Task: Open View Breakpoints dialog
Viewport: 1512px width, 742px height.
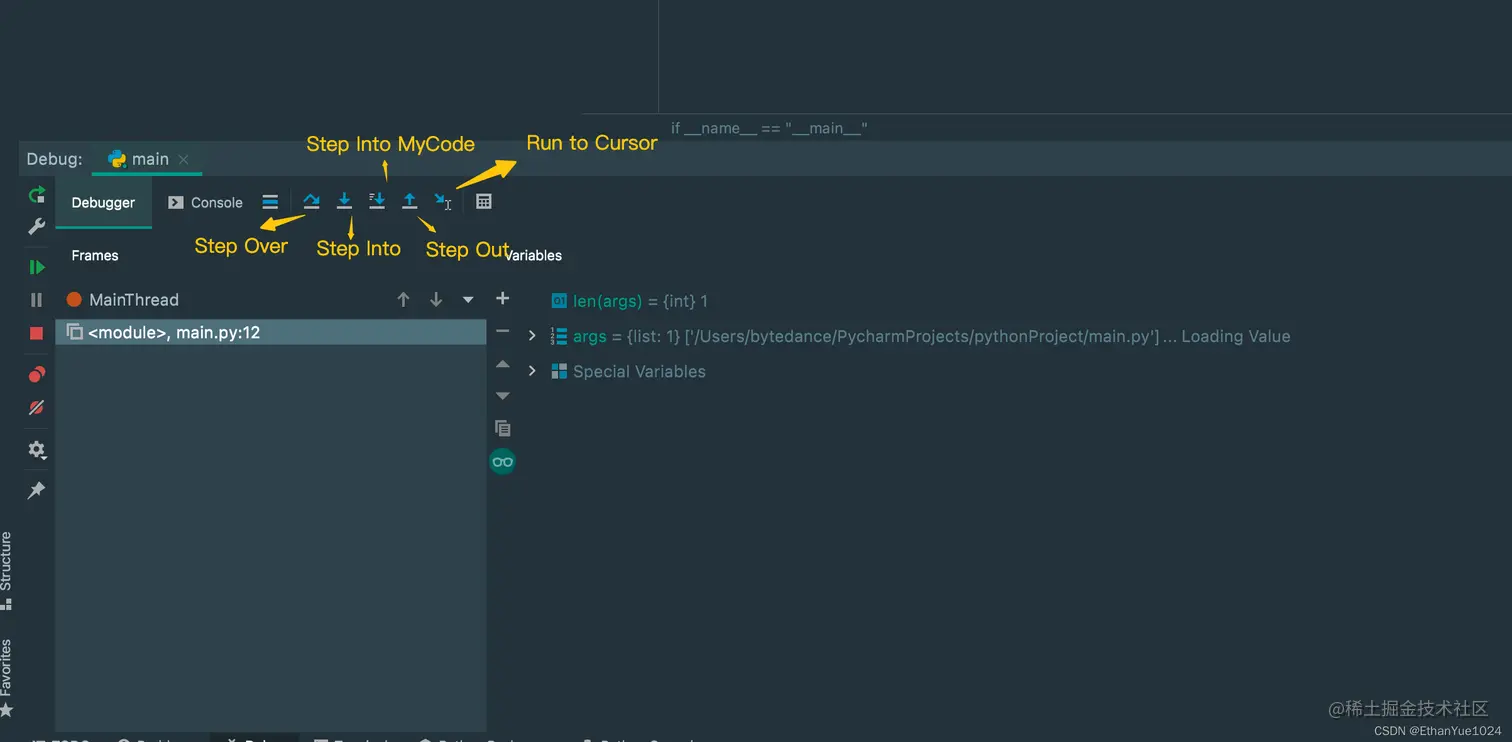Action: click(x=37, y=374)
